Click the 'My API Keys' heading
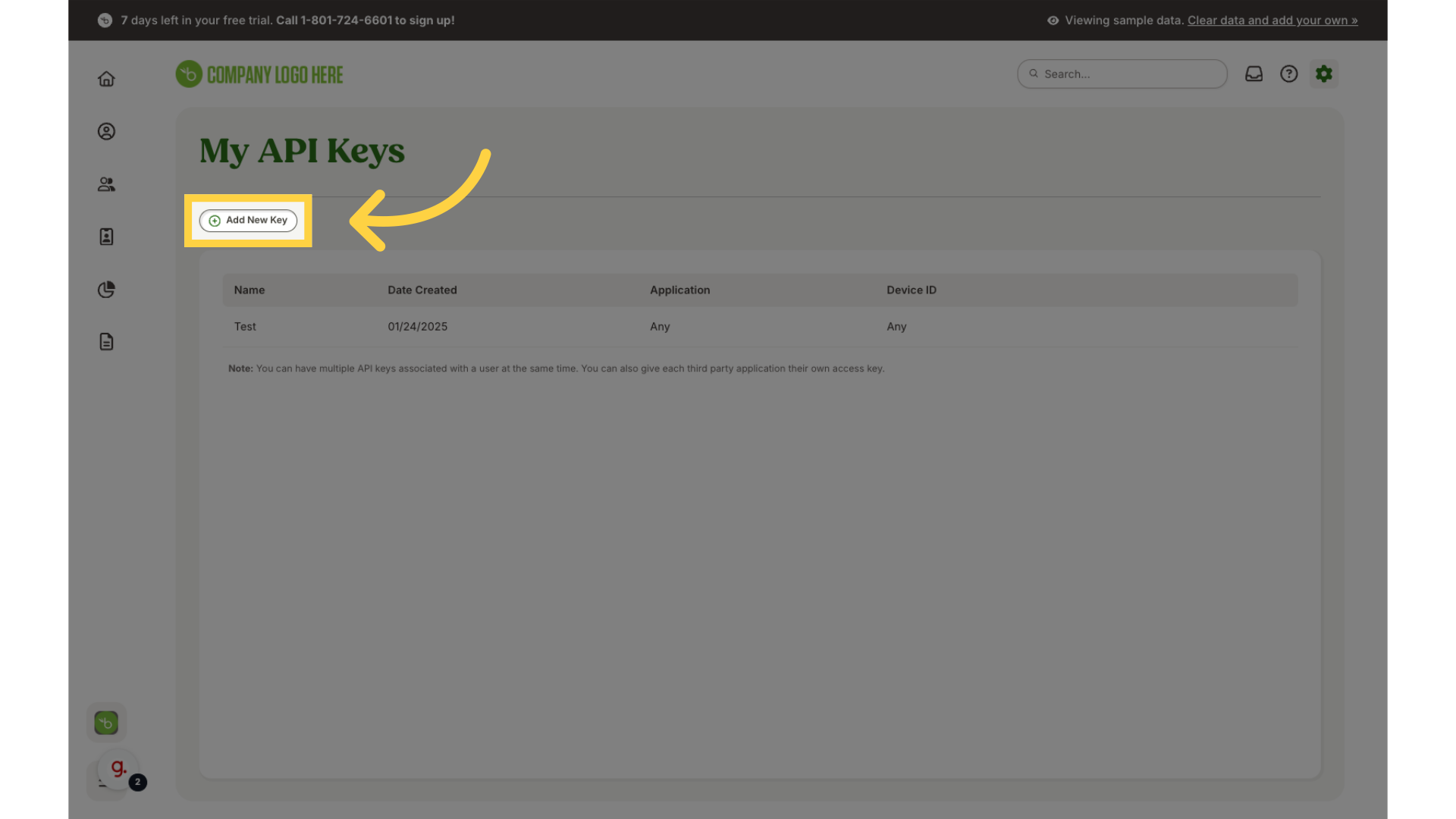 [302, 151]
